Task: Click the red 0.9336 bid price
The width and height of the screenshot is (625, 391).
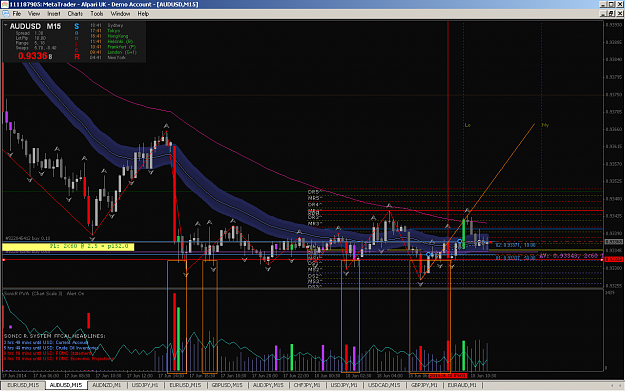Action: [x=33, y=56]
